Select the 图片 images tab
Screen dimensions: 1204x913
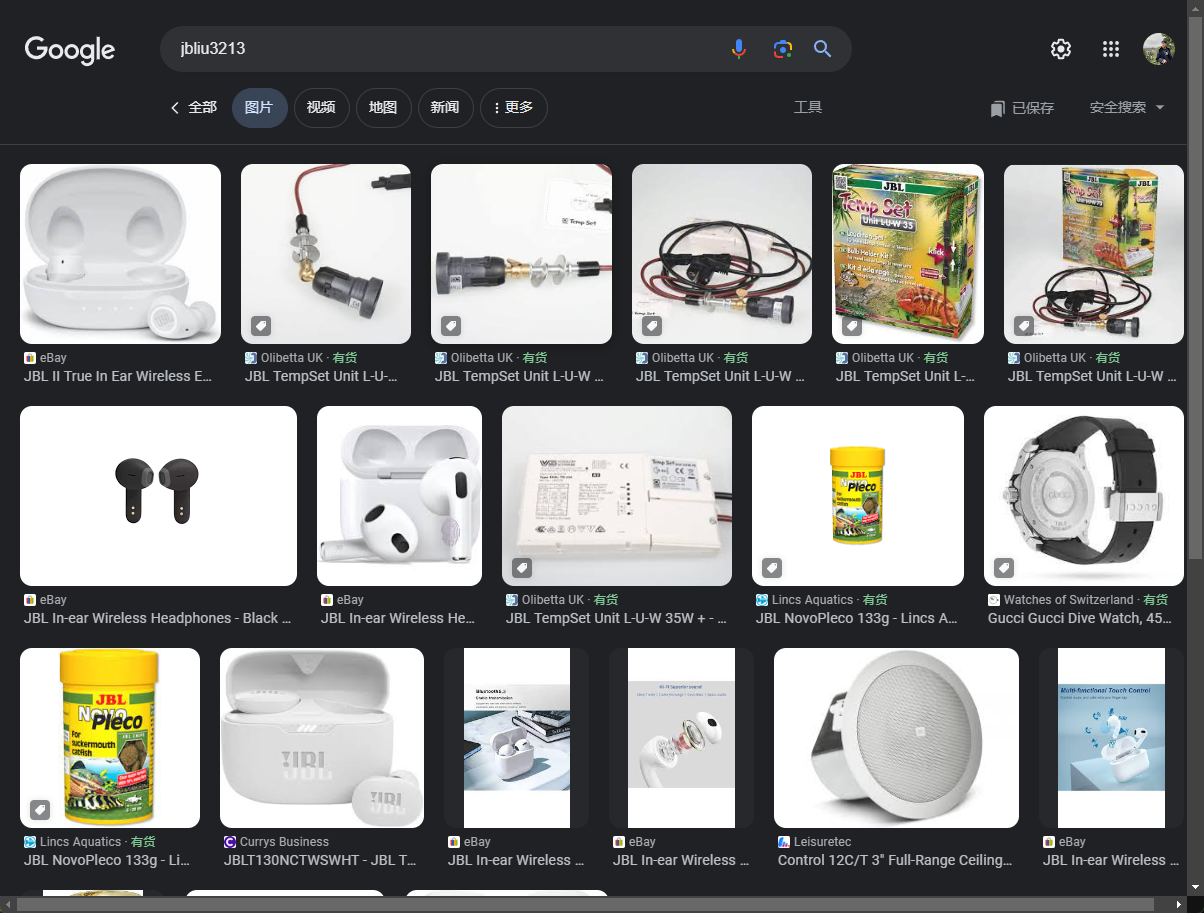[259, 108]
